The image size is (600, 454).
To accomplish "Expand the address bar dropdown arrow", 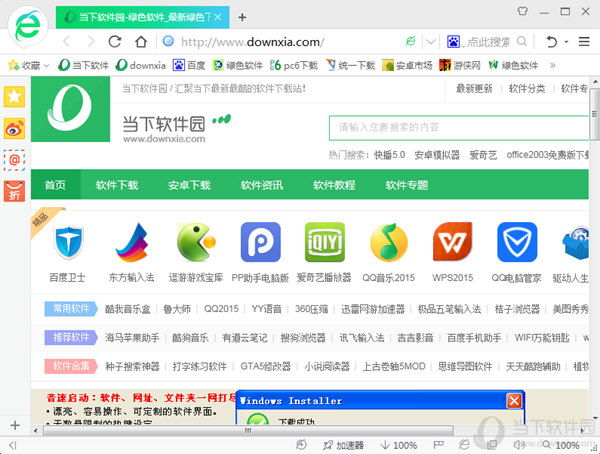I will pyautogui.click(x=431, y=41).
